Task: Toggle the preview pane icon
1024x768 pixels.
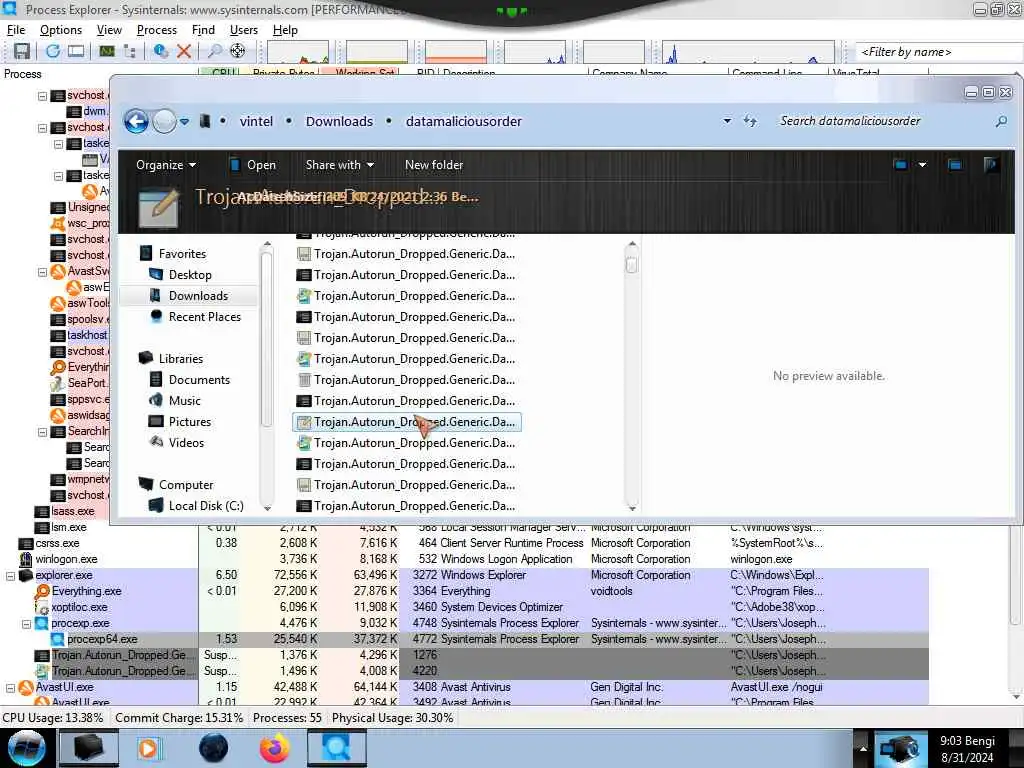Action: pos(955,165)
